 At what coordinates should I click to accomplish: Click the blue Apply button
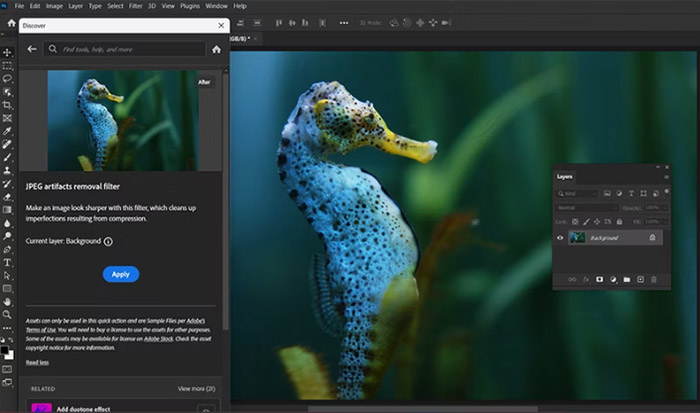coord(121,274)
